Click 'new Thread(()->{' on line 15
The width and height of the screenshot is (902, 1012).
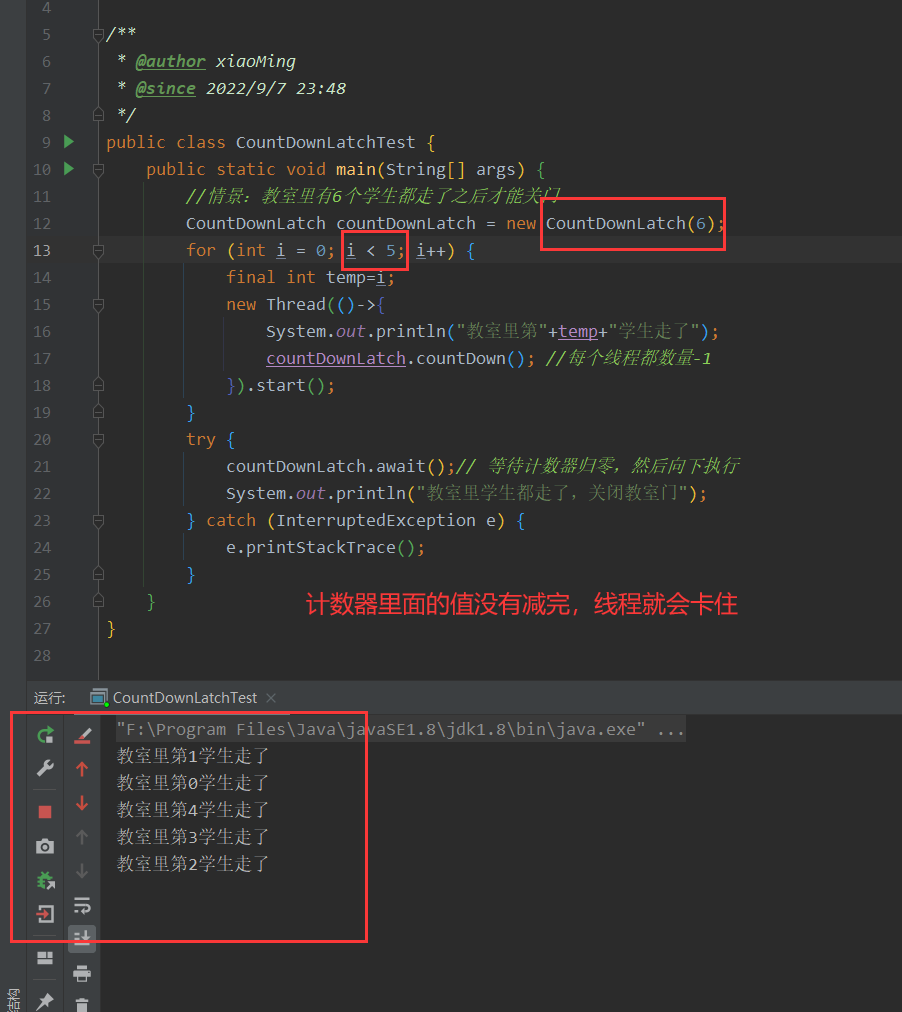(306, 305)
